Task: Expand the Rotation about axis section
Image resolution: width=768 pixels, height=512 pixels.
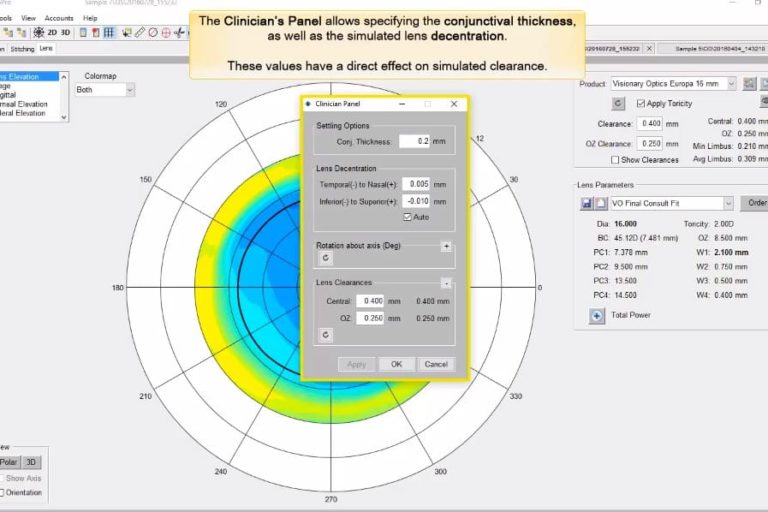Action: point(446,245)
